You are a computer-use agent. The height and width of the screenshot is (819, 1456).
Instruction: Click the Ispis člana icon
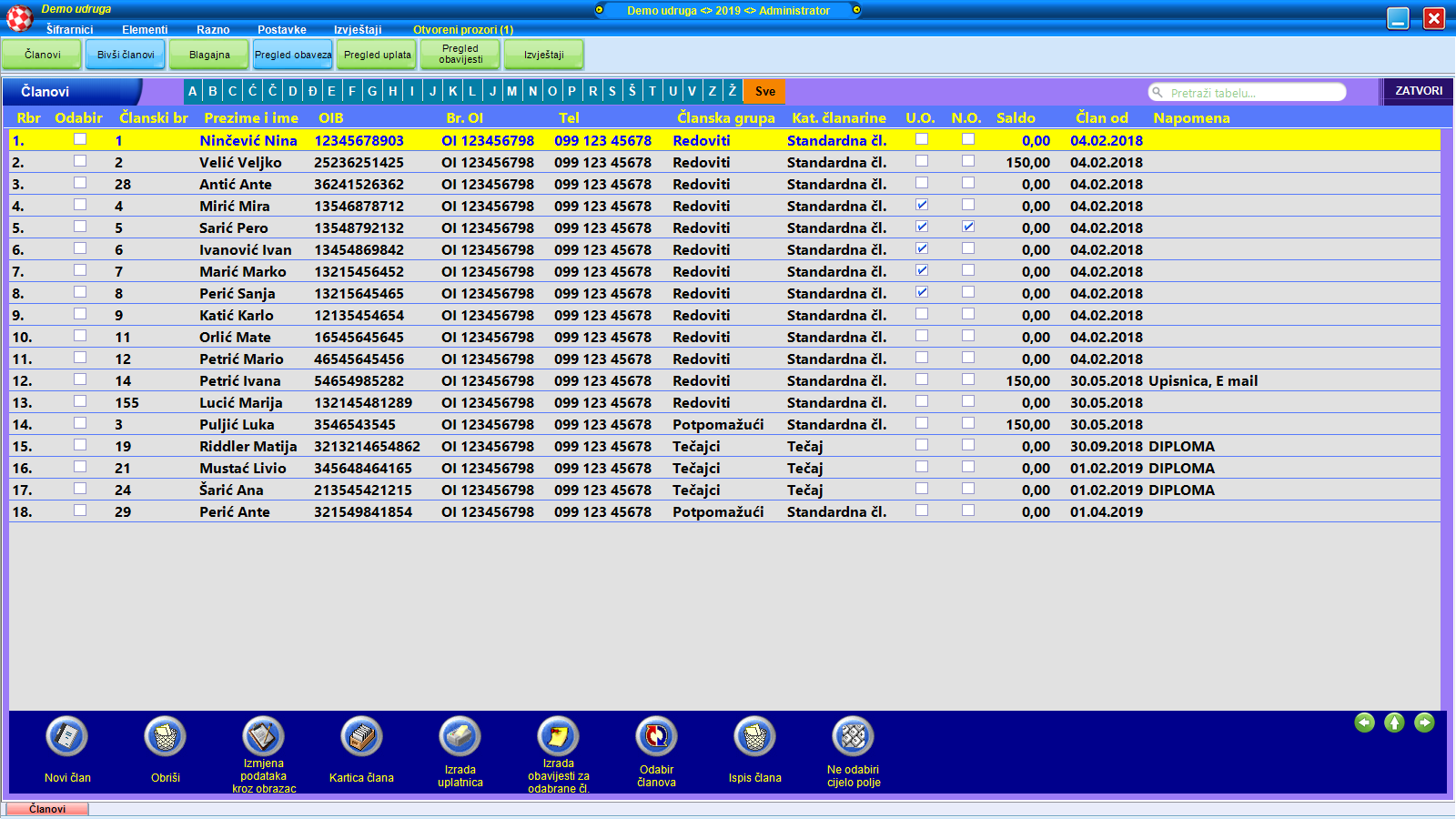754,737
